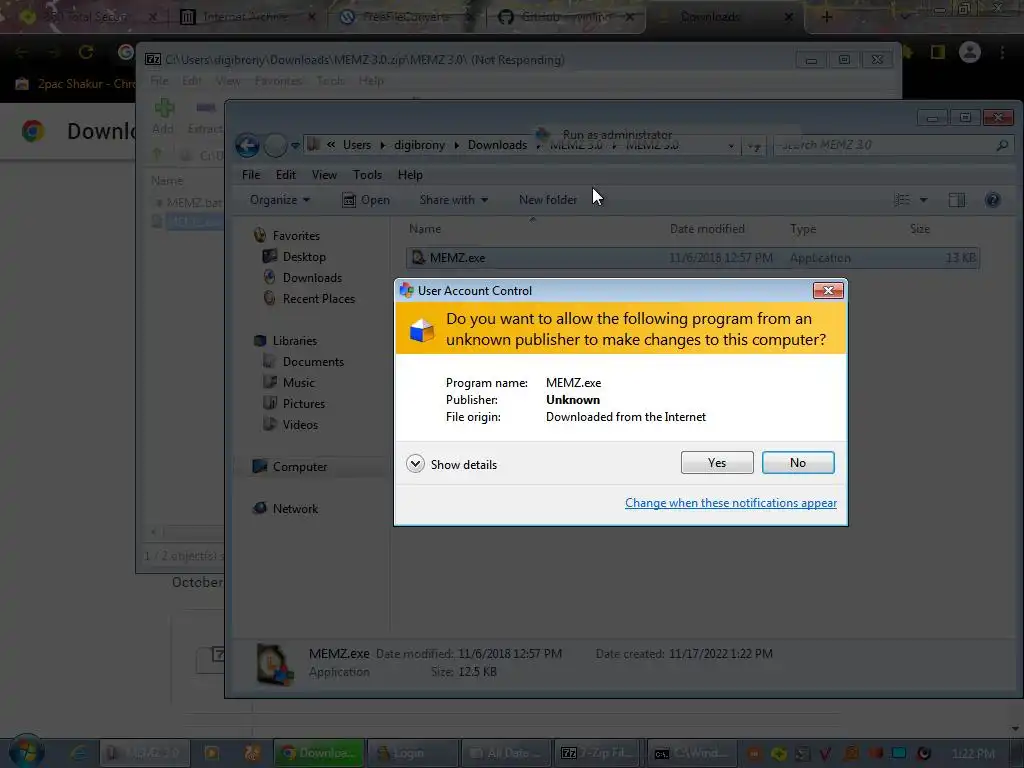Toggle the preview pane icon

coord(957,200)
